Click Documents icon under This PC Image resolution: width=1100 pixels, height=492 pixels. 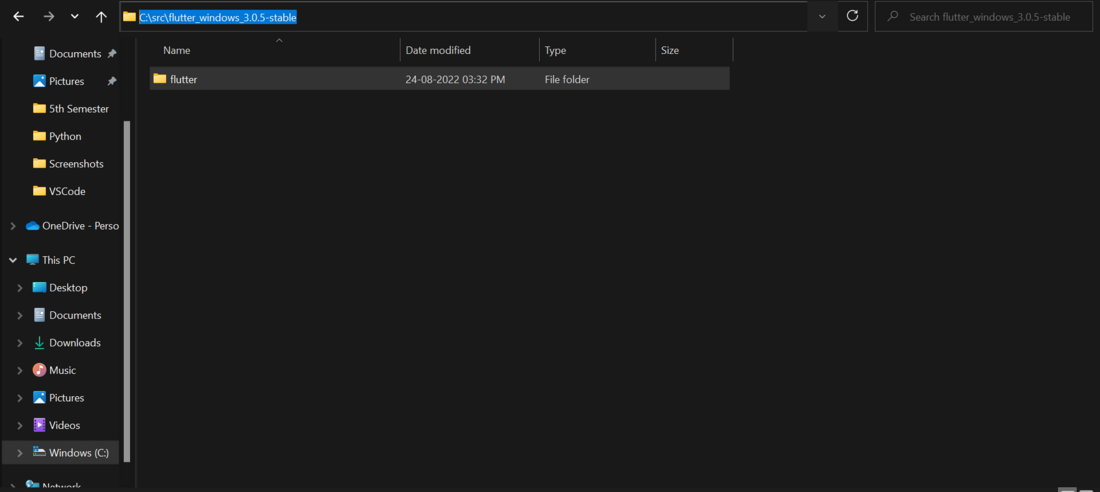point(39,315)
